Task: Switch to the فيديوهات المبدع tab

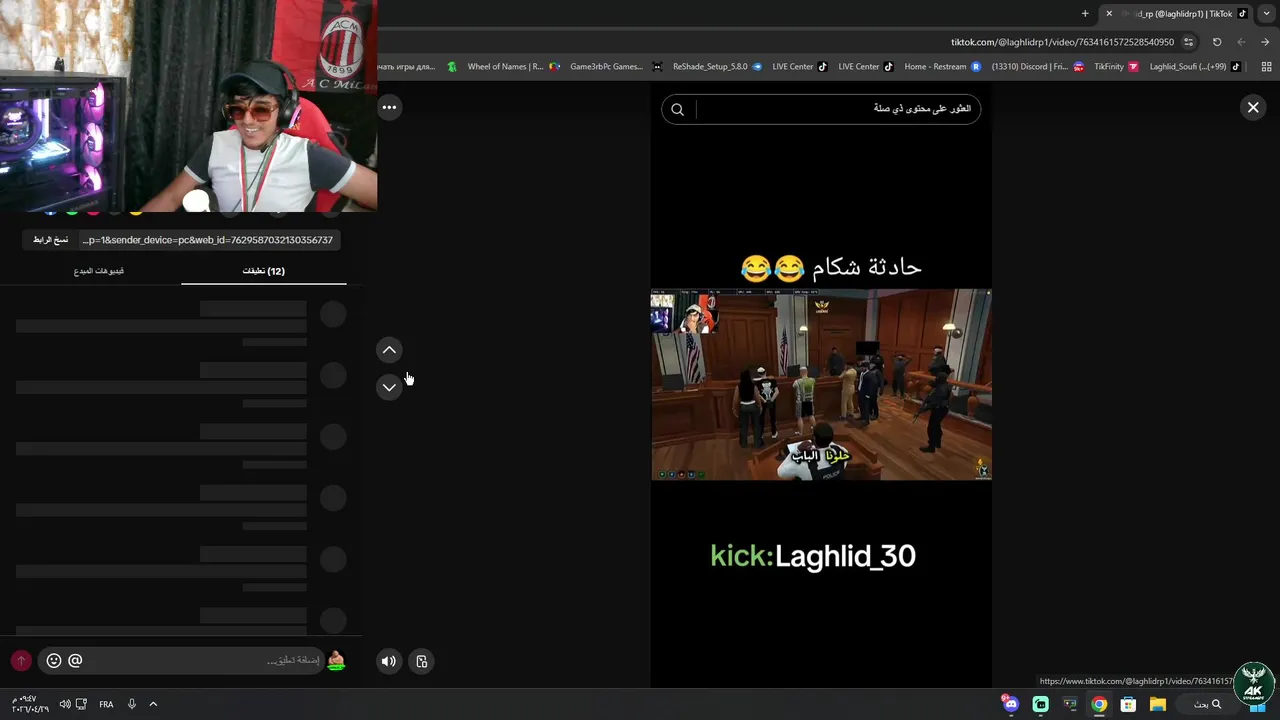Action: (99, 271)
